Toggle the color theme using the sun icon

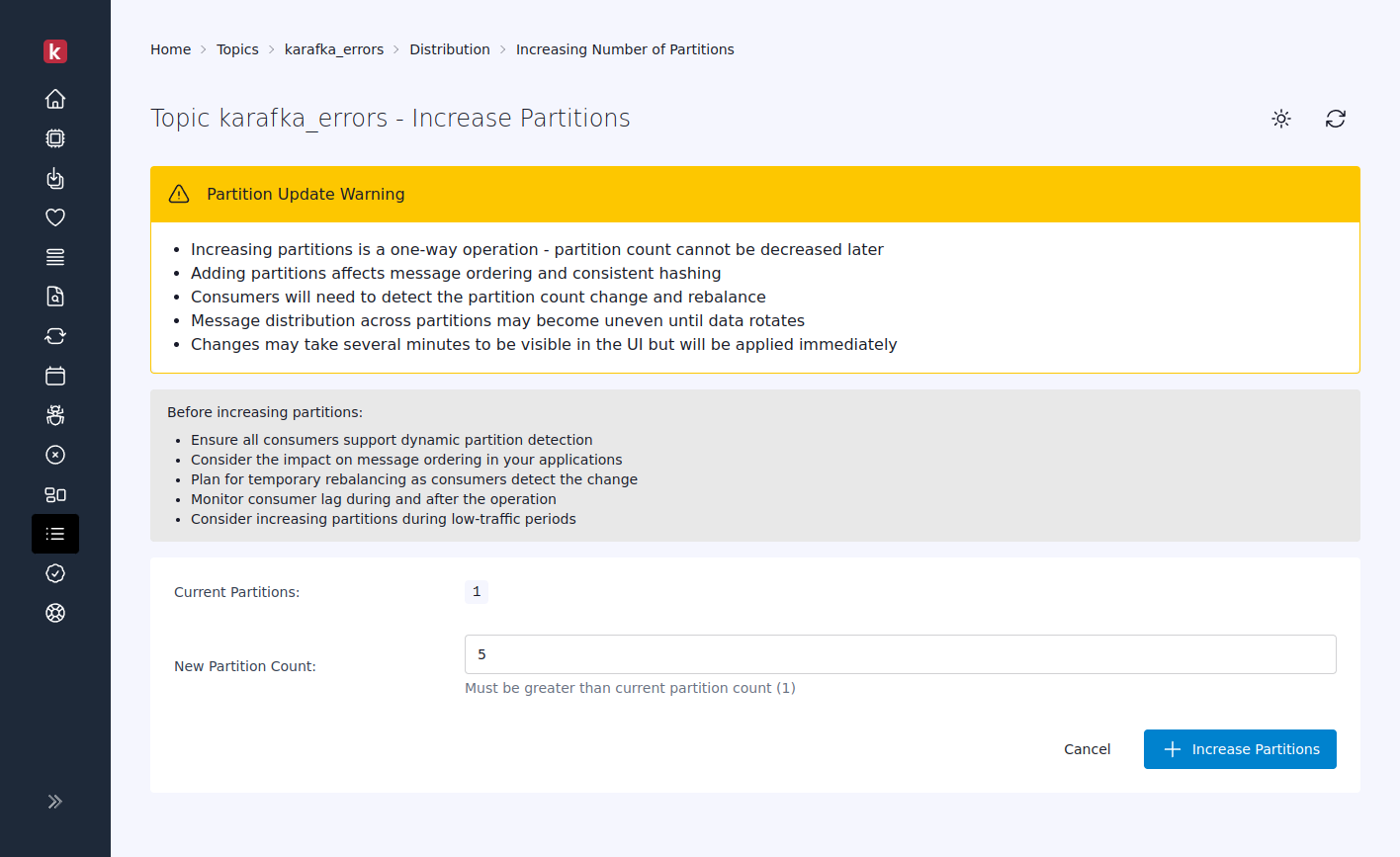point(1280,119)
